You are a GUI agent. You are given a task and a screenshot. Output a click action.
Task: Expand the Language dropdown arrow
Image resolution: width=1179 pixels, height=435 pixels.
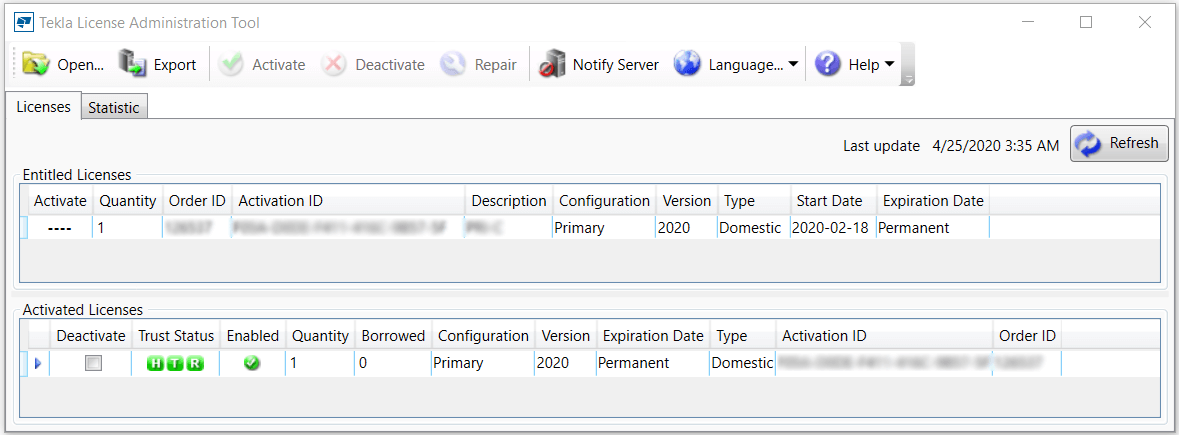click(x=793, y=65)
